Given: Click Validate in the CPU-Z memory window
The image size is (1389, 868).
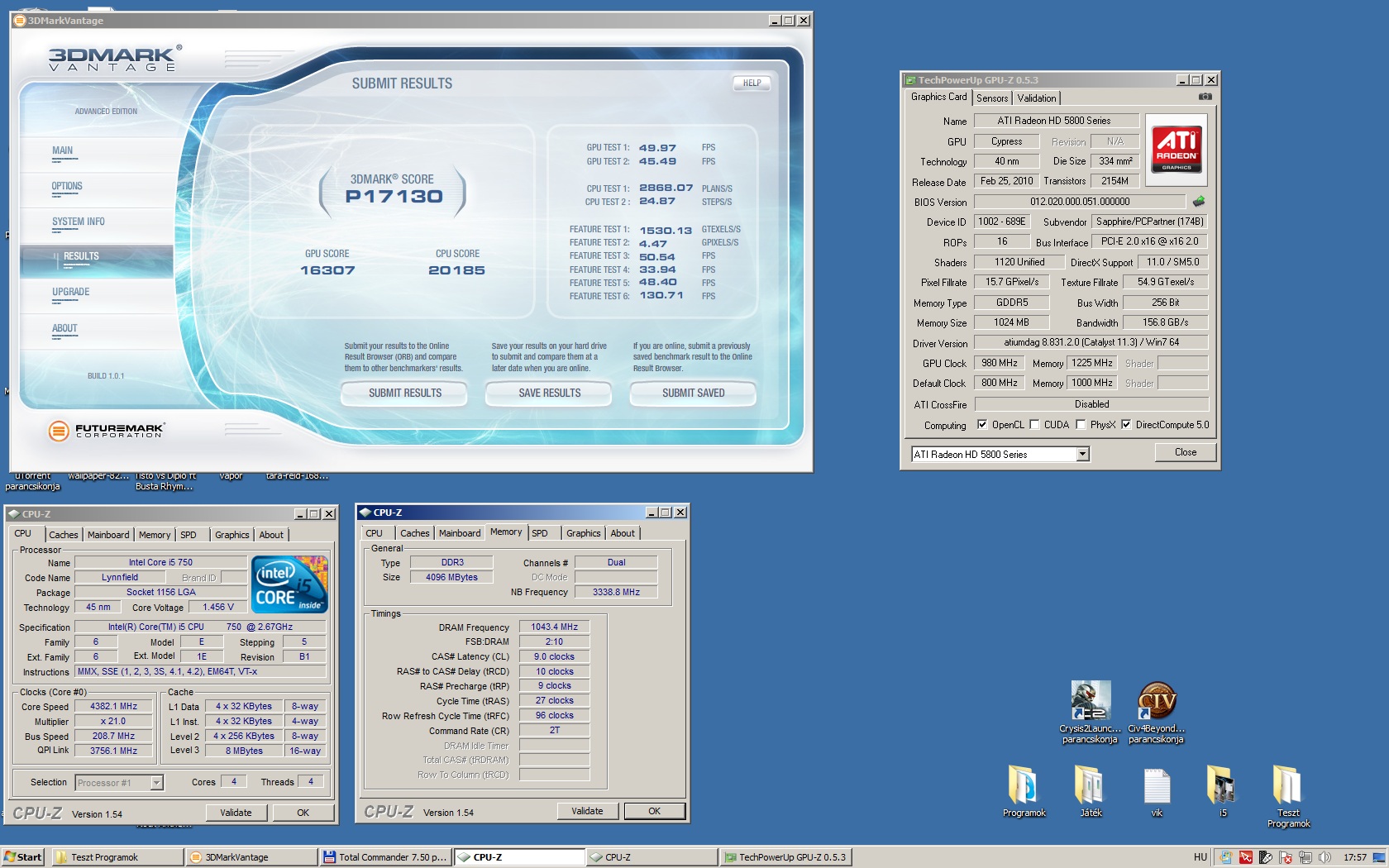Looking at the screenshot, I should (587, 811).
